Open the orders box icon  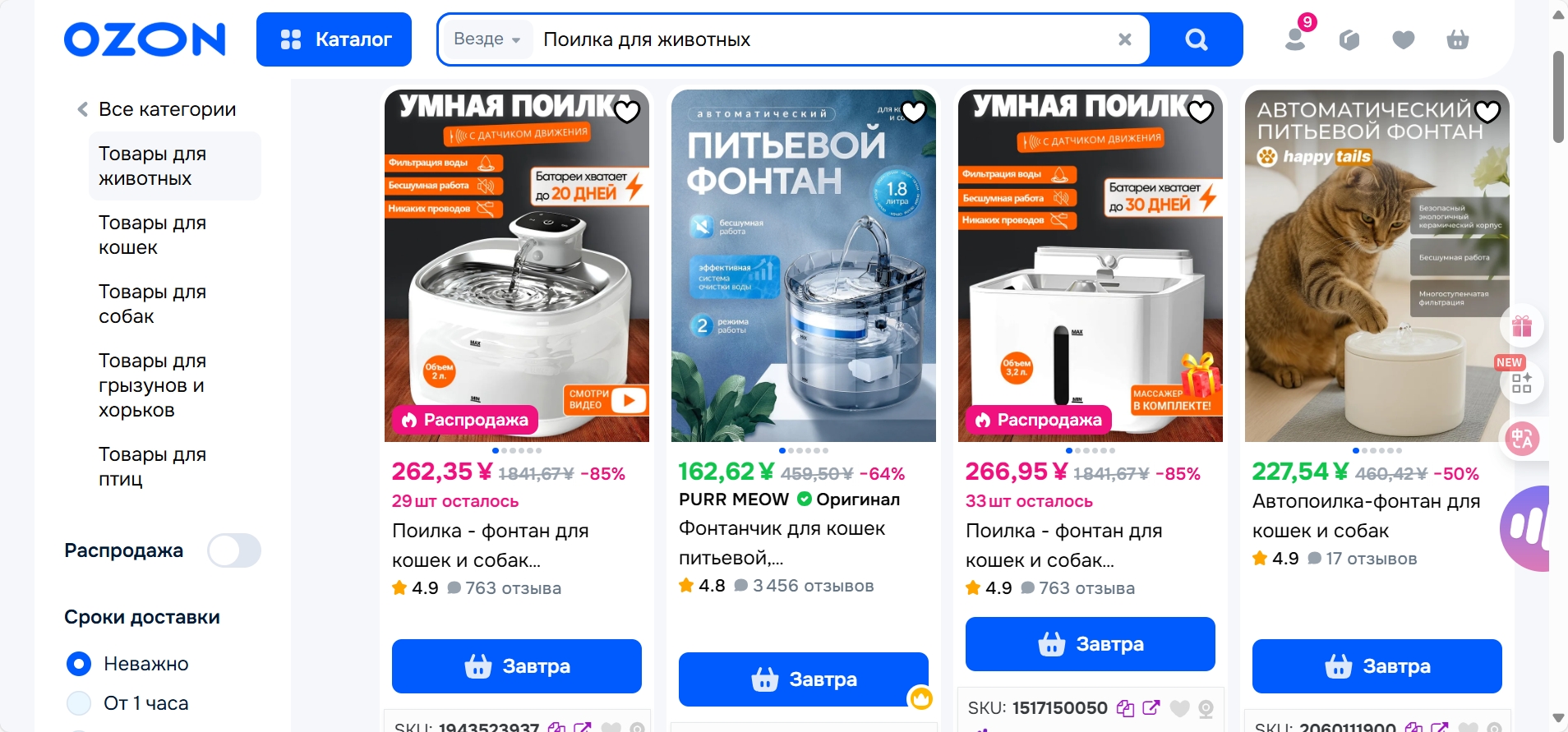[x=1349, y=39]
